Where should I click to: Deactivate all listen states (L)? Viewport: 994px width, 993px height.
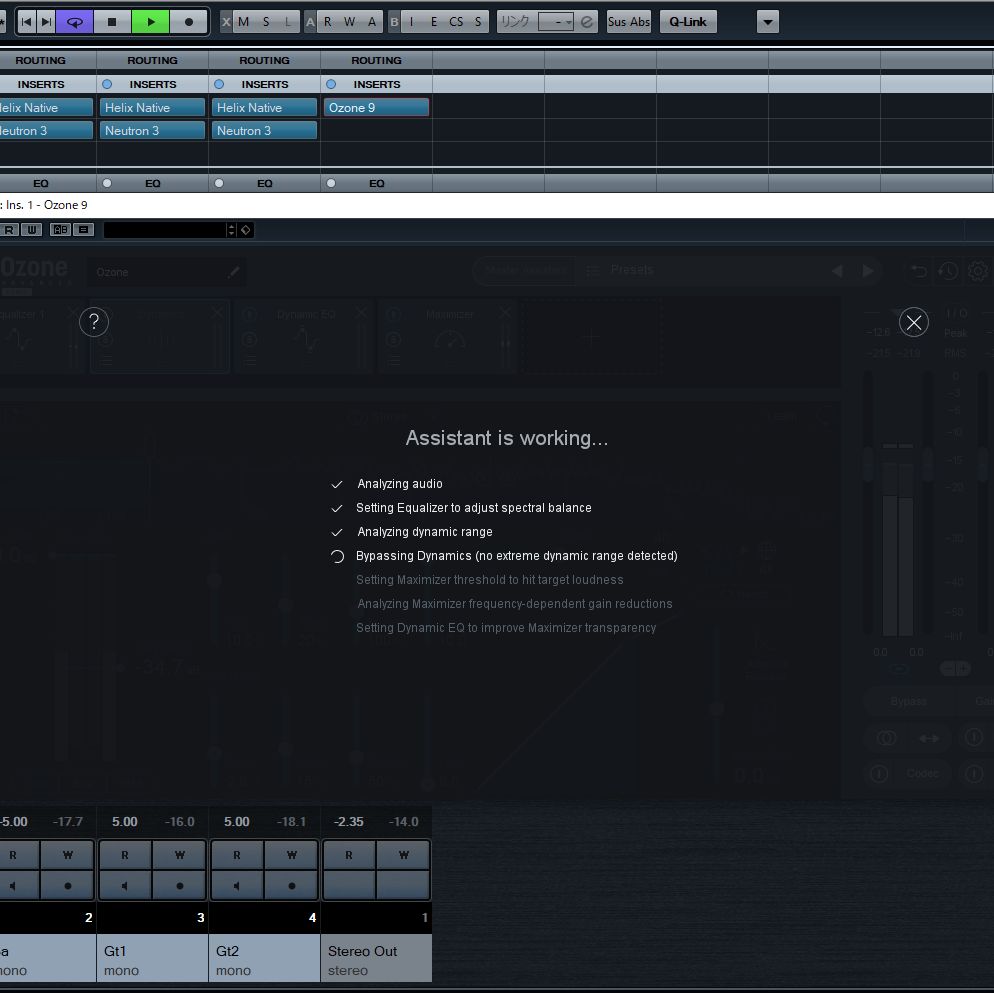[x=288, y=22]
